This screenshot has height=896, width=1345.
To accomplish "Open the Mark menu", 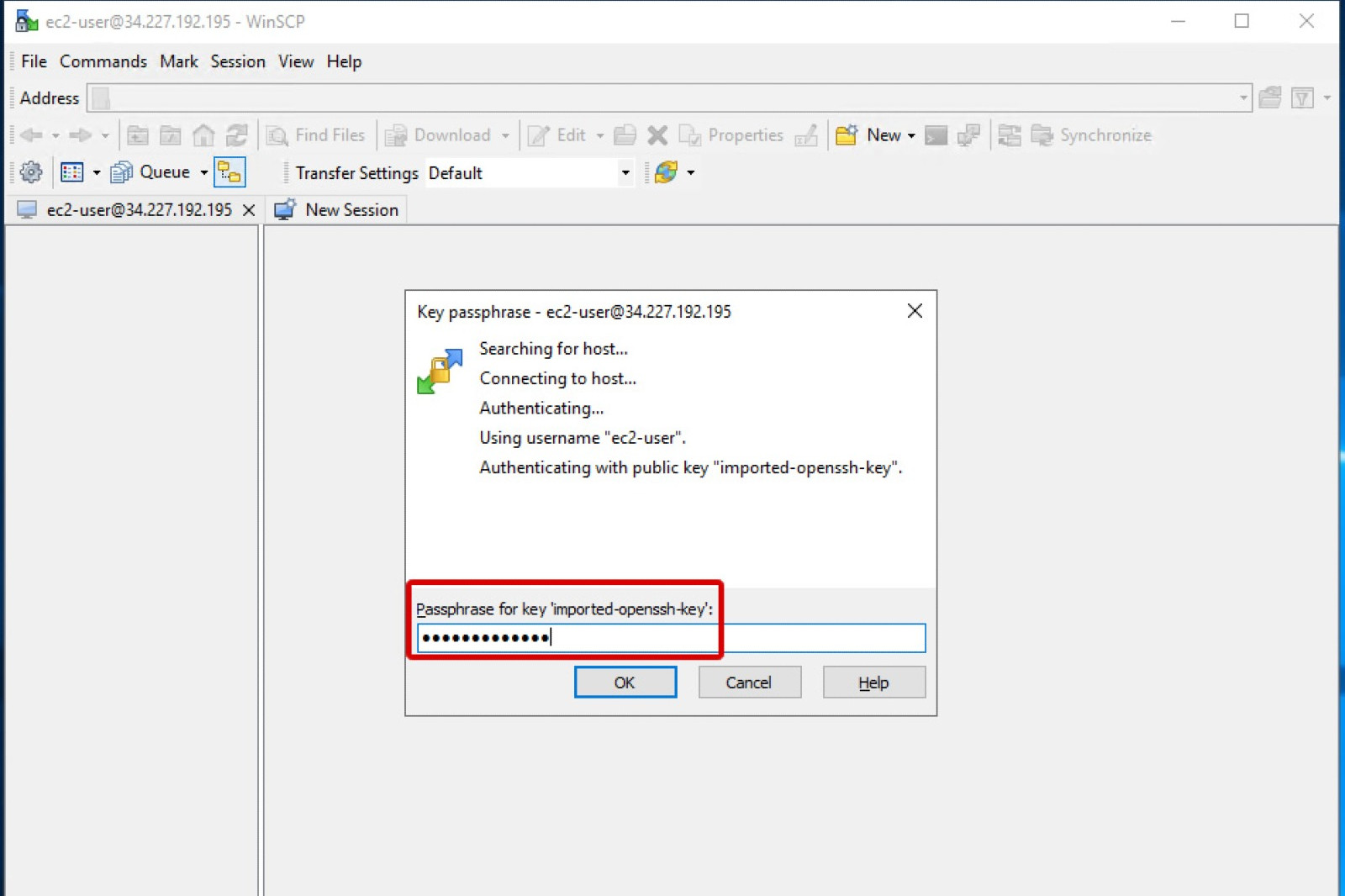I will [x=179, y=61].
